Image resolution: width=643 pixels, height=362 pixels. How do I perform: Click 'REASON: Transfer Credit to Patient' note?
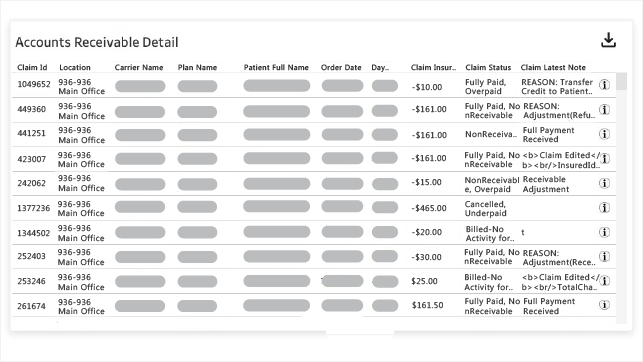pos(557,87)
